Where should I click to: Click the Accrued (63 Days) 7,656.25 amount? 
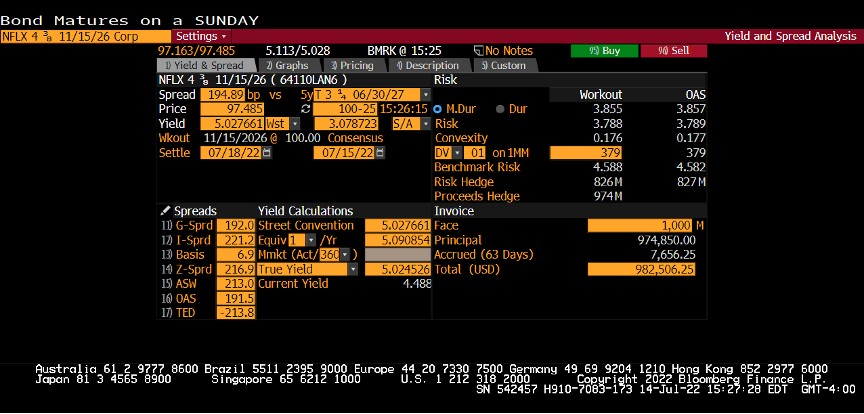[x=673, y=255]
